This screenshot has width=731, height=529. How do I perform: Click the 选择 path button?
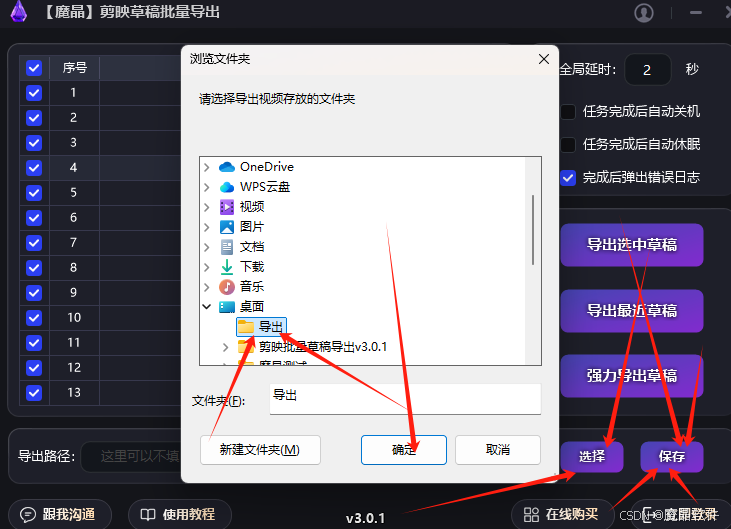point(592,456)
